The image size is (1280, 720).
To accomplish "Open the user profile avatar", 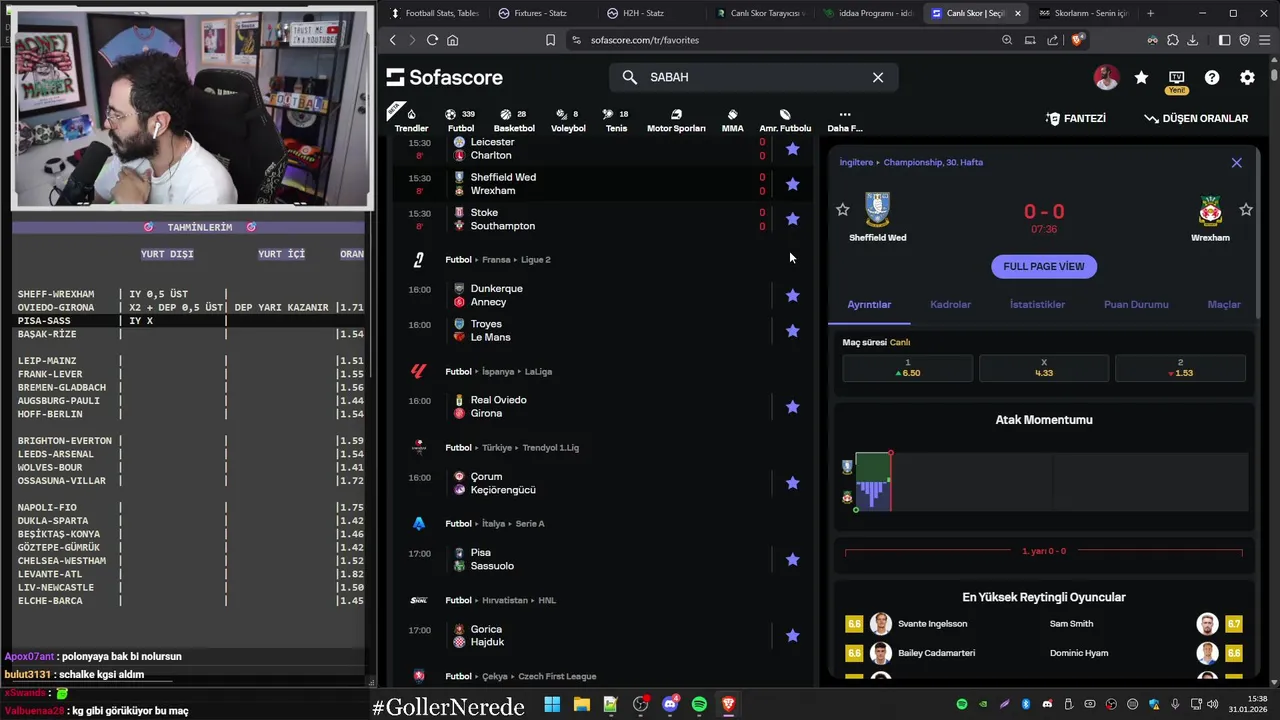I will (1106, 77).
